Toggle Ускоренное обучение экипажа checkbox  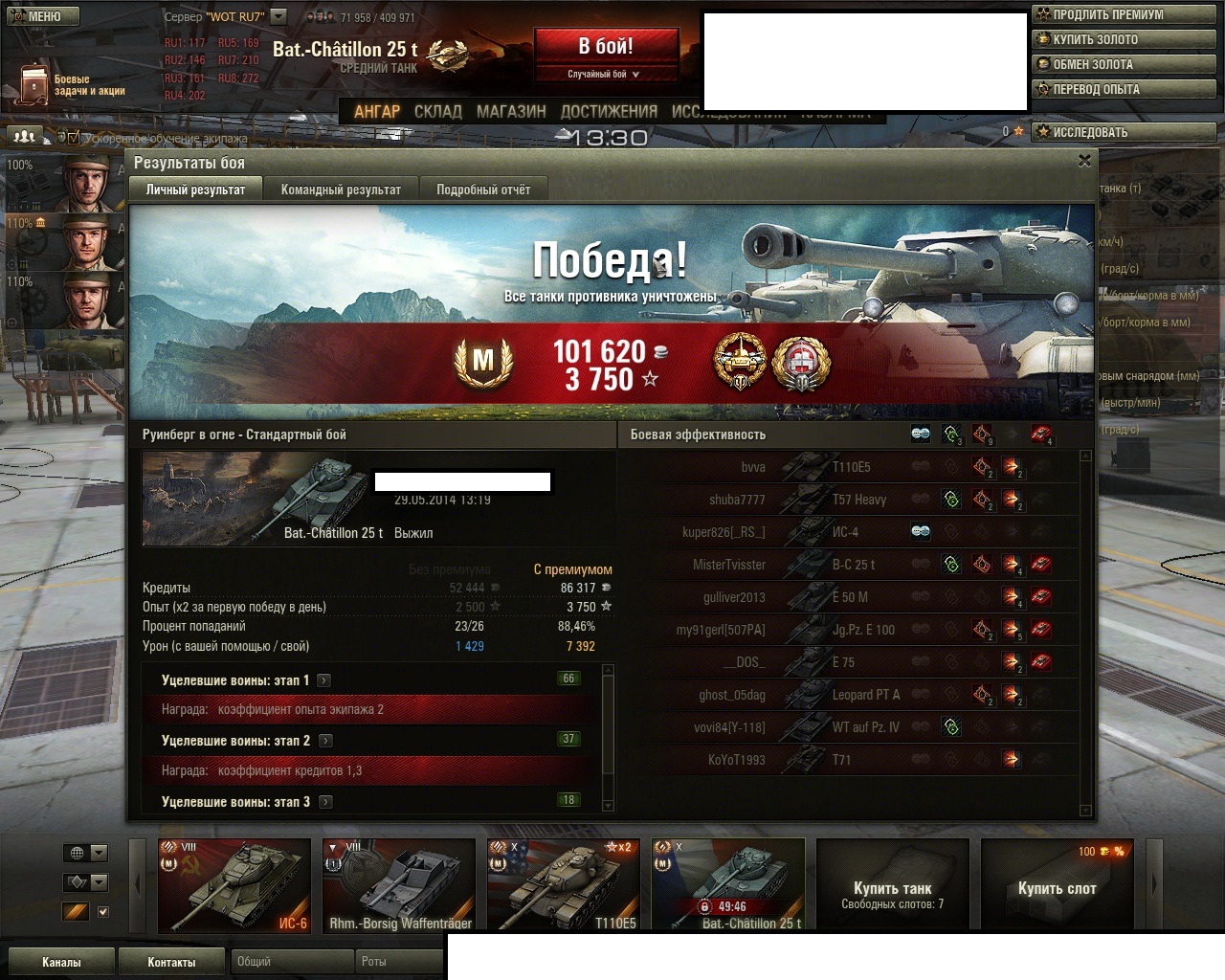[x=73, y=138]
